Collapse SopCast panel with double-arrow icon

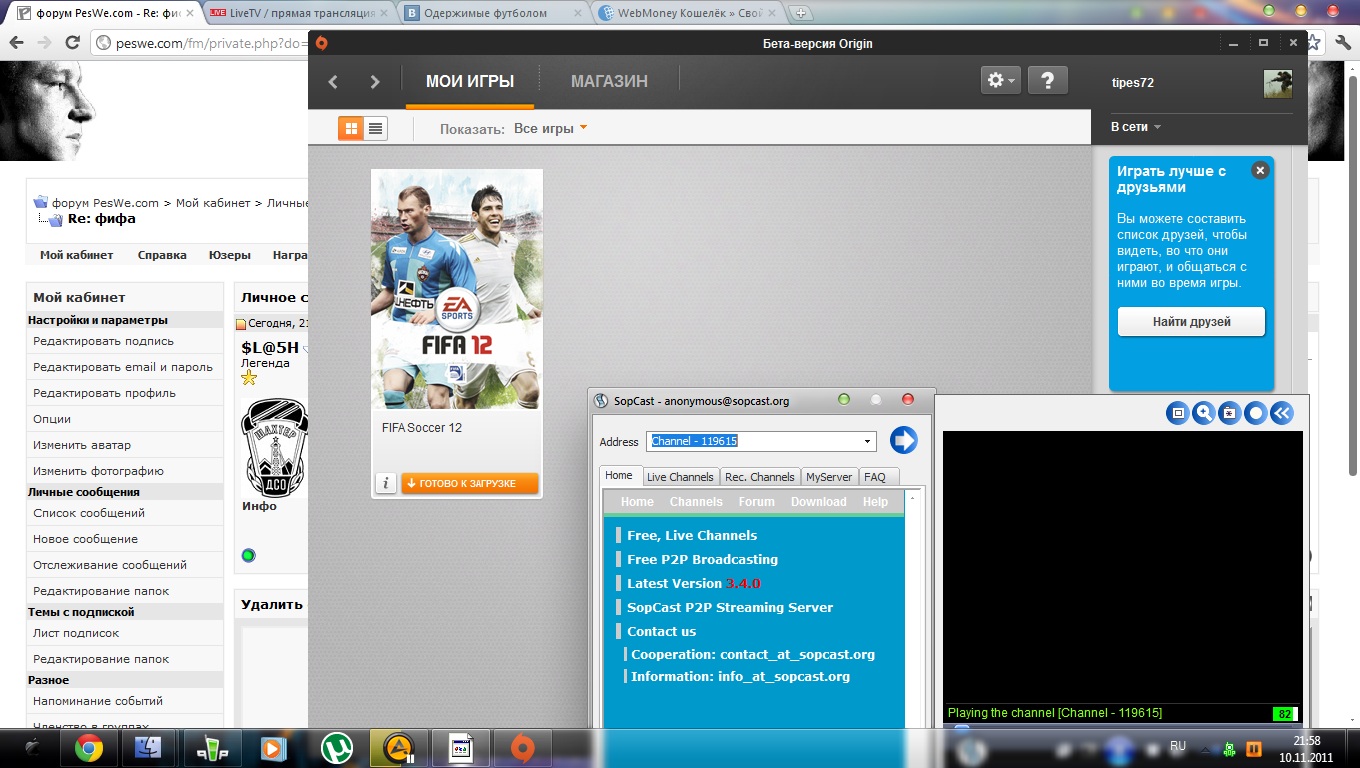pos(1282,413)
